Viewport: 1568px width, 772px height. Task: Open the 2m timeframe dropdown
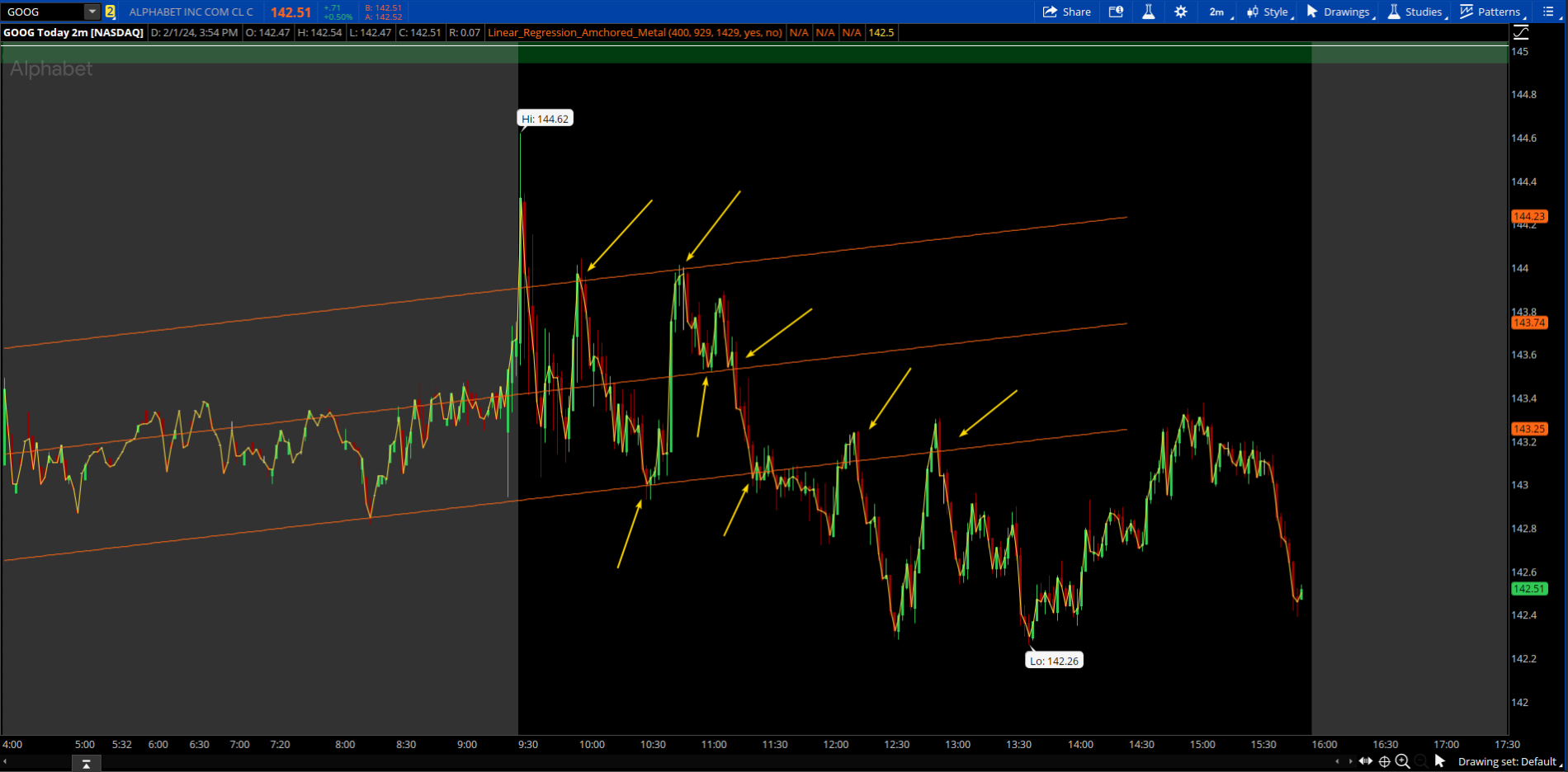click(x=1218, y=12)
